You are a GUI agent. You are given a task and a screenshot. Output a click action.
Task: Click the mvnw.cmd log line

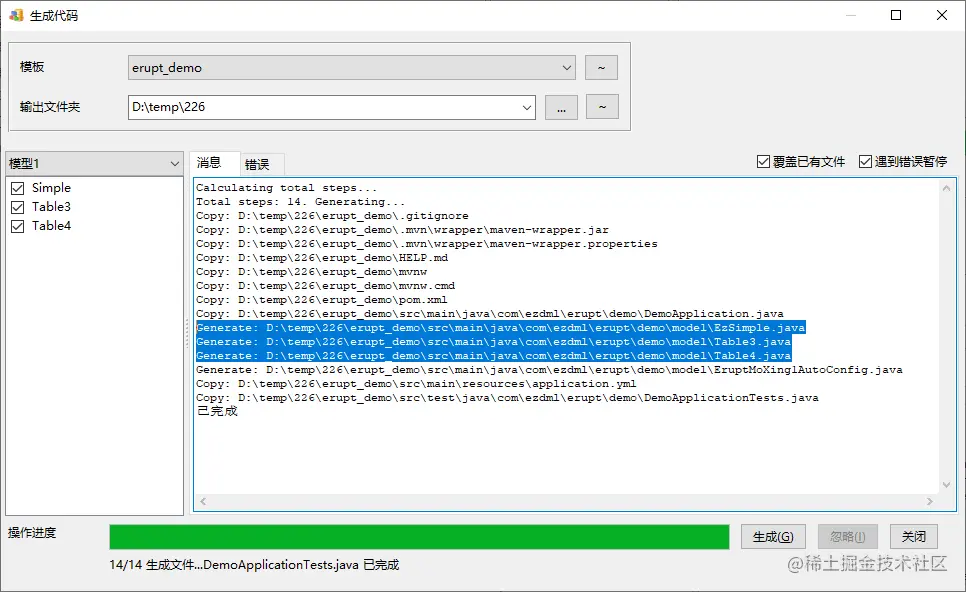[325, 286]
